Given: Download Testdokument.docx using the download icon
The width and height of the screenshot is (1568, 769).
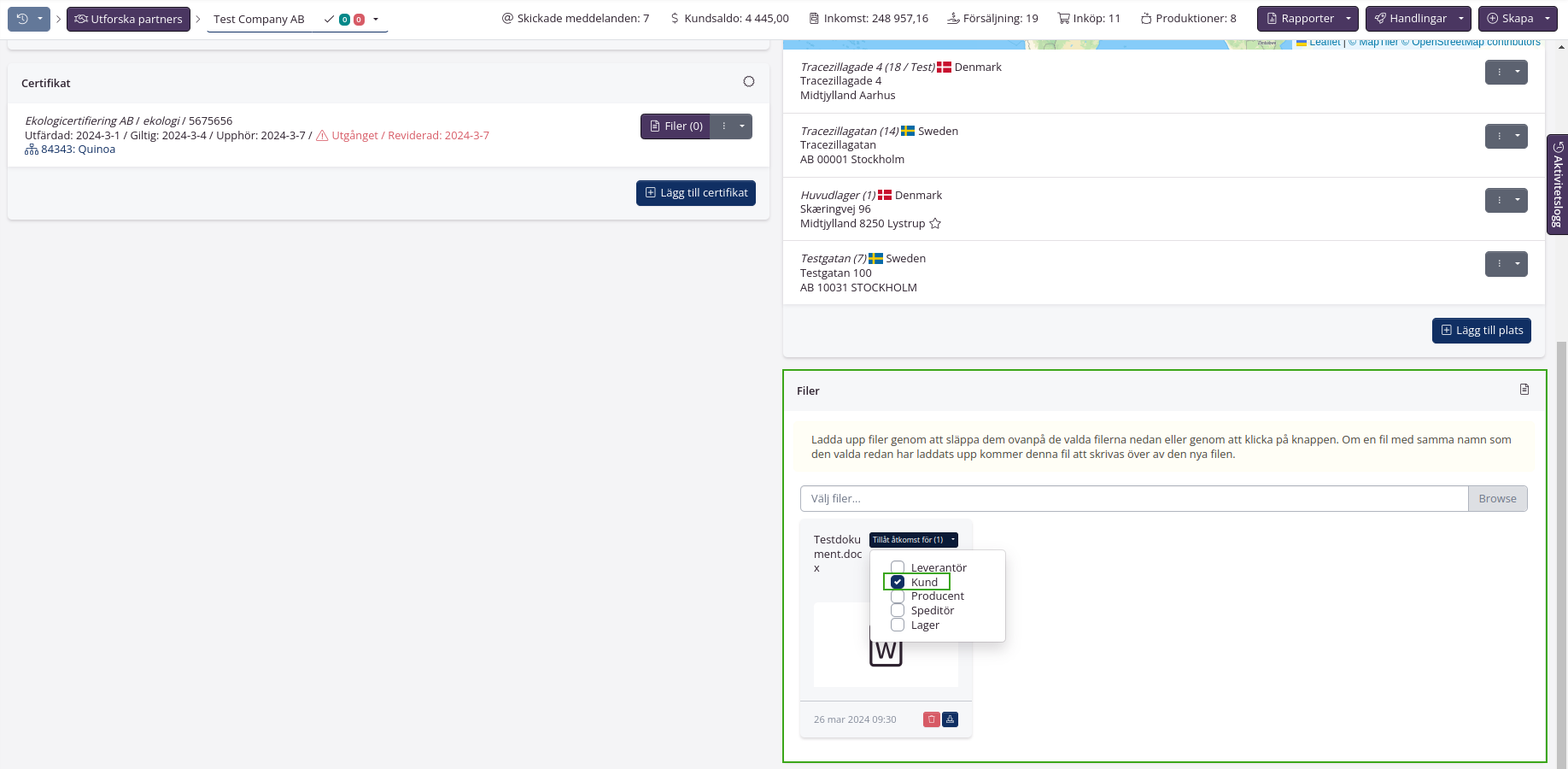Looking at the screenshot, I should point(950,719).
